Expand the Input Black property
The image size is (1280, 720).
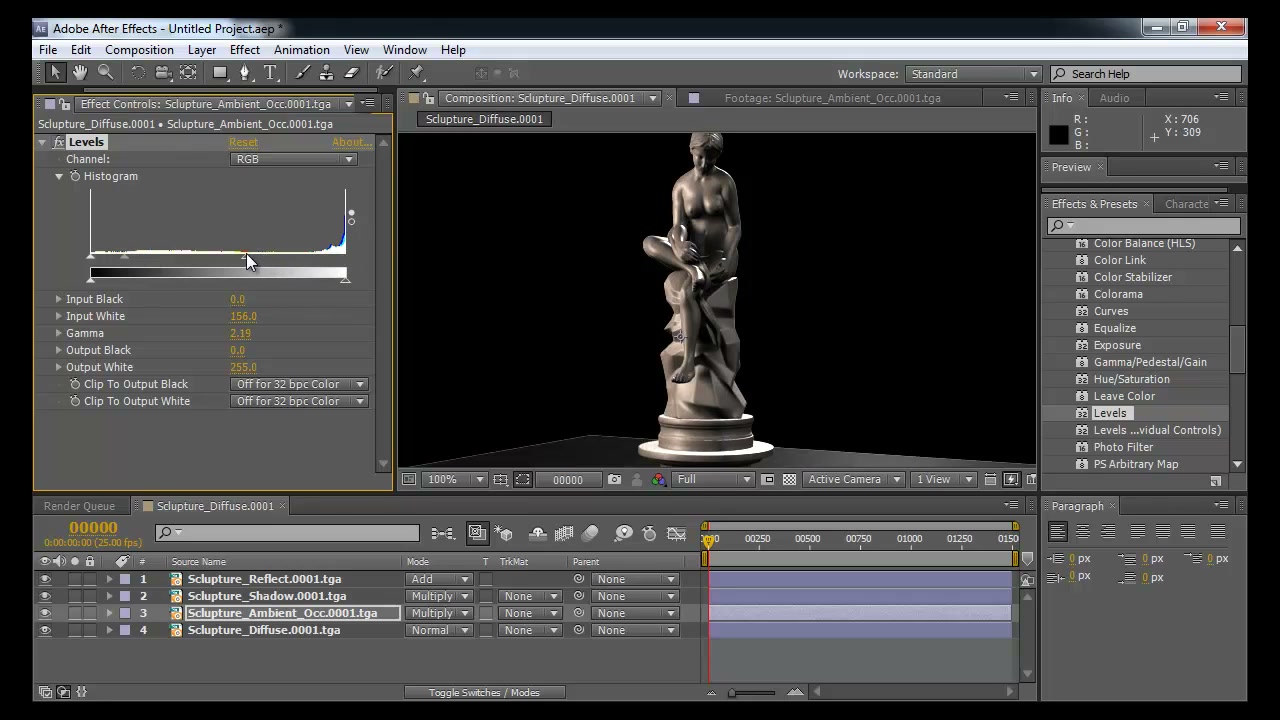[58, 299]
